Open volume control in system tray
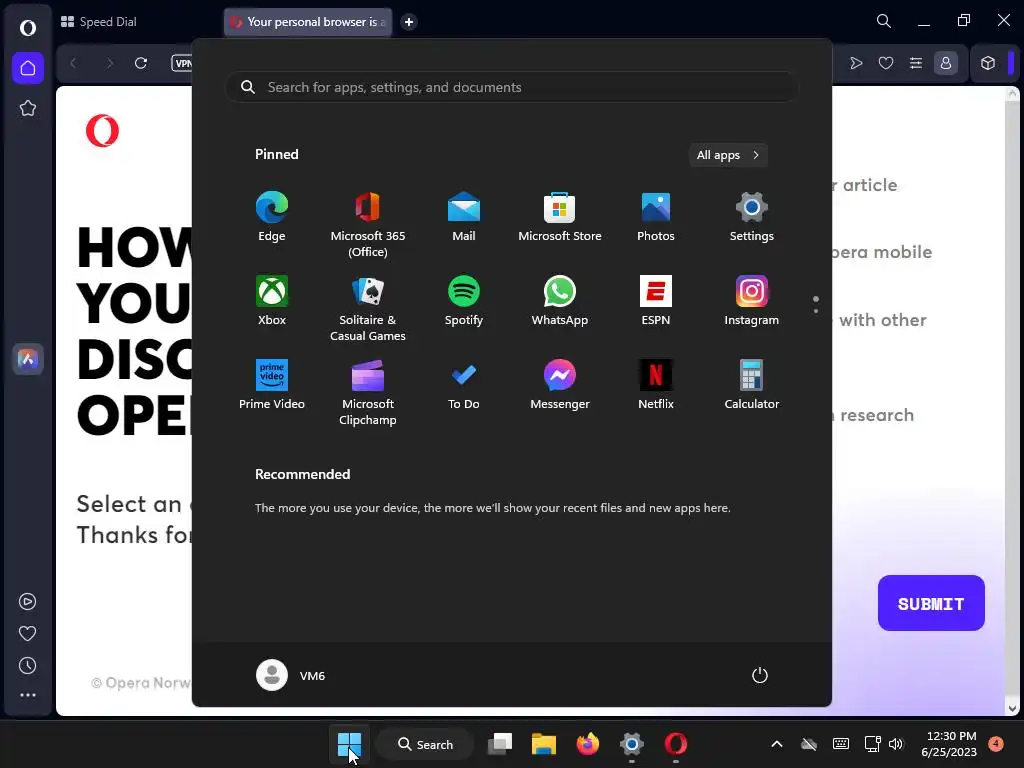The height and width of the screenshot is (768, 1024). pyautogui.click(x=896, y=744)
